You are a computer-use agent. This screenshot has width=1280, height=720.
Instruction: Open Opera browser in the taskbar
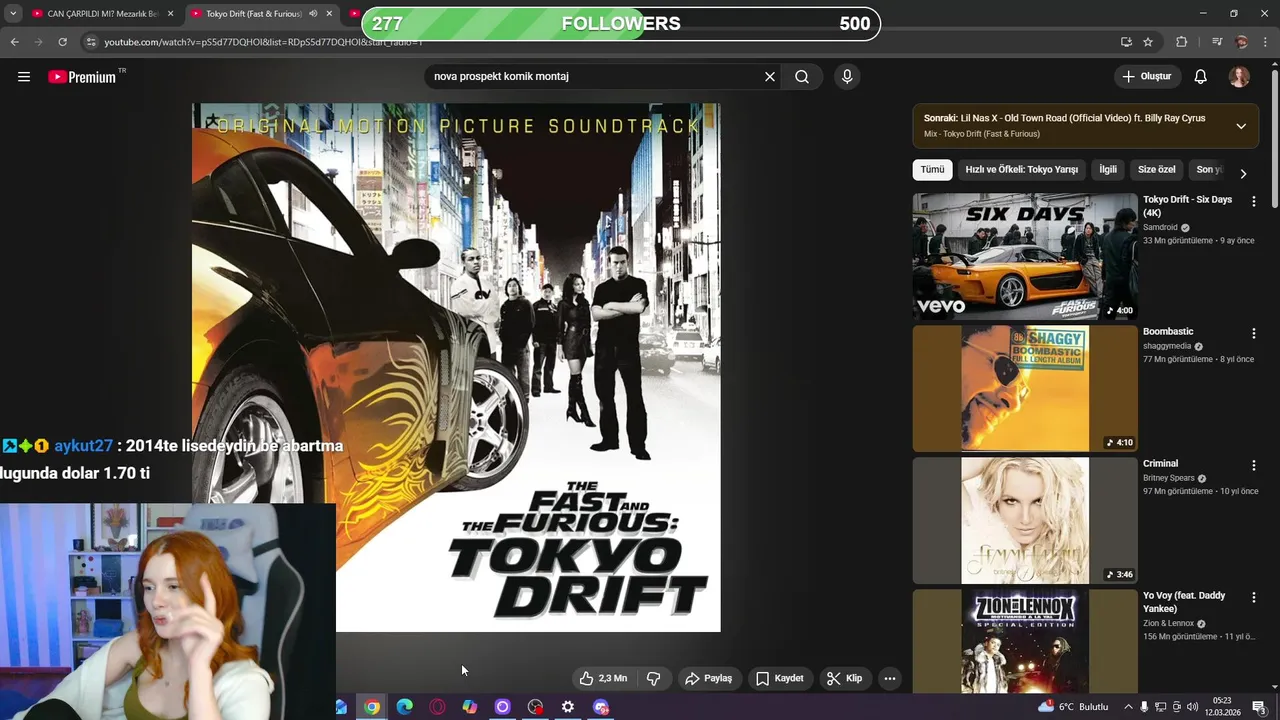tap(437, 707)
